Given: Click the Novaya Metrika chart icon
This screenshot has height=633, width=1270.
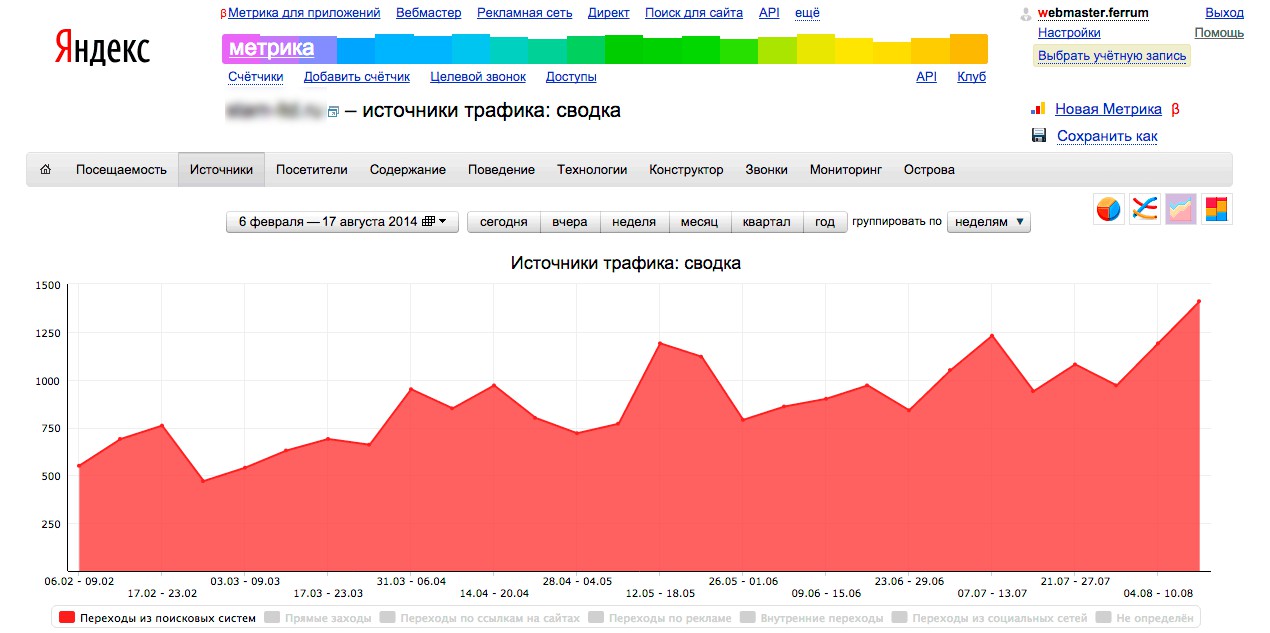Looking at the screenshot, I should pos(1038,109).
